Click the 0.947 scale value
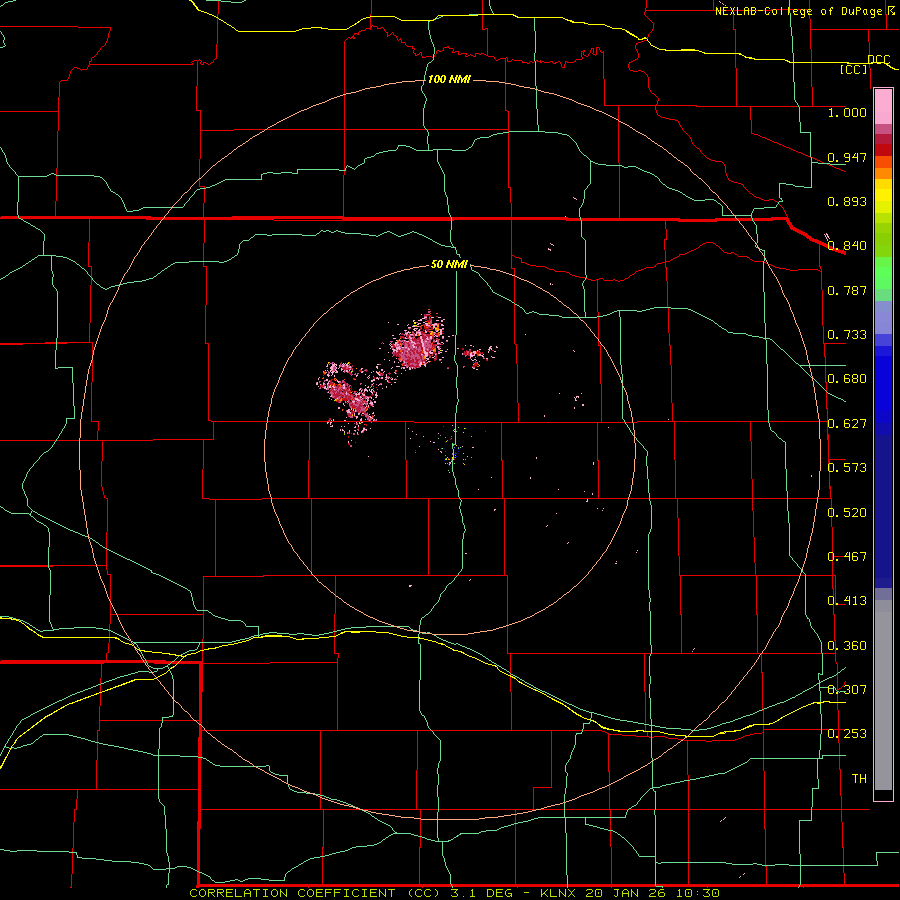This screenshot has width=900, height=900. click(847, 157)
